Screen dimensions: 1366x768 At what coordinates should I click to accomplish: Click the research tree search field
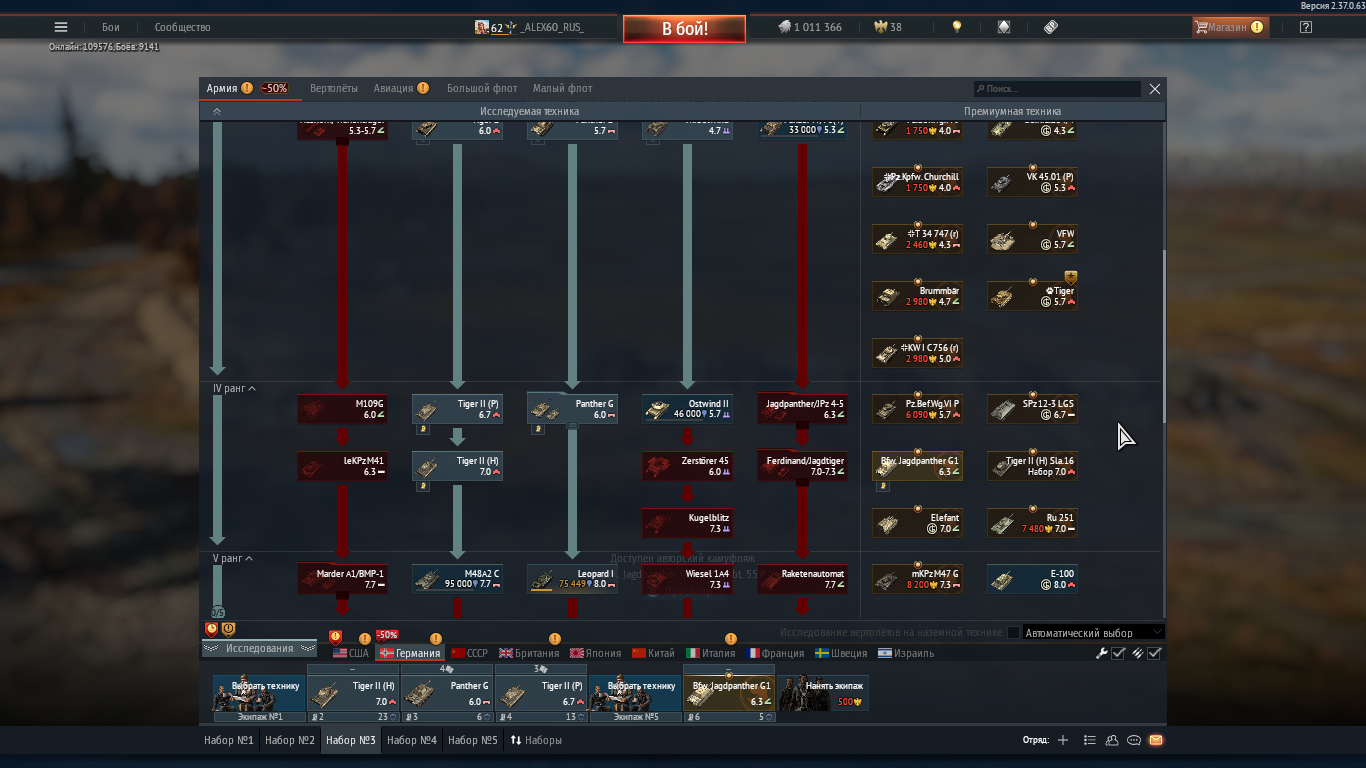1057,89
